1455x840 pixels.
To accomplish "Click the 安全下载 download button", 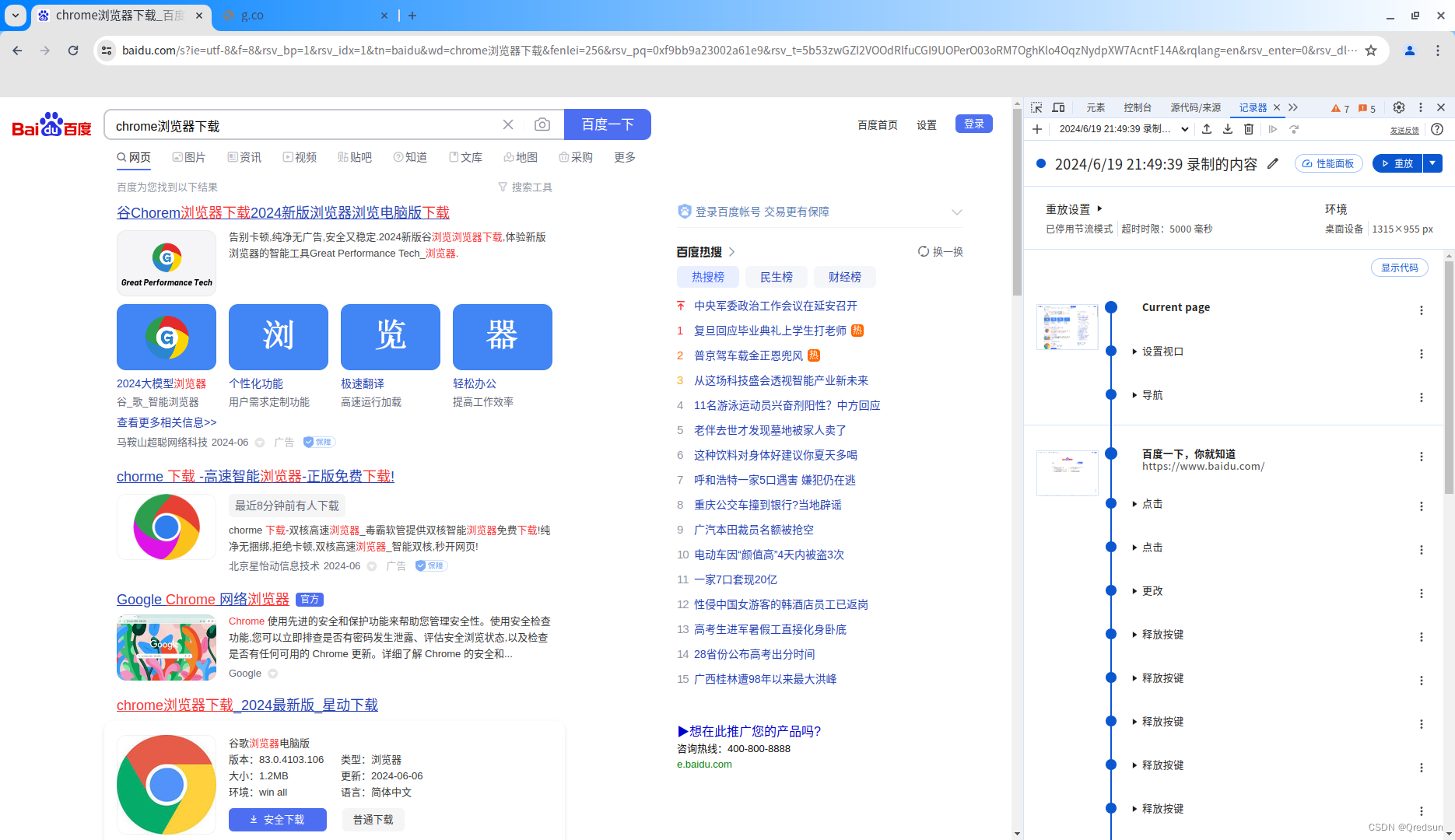I will coord(278,820).
